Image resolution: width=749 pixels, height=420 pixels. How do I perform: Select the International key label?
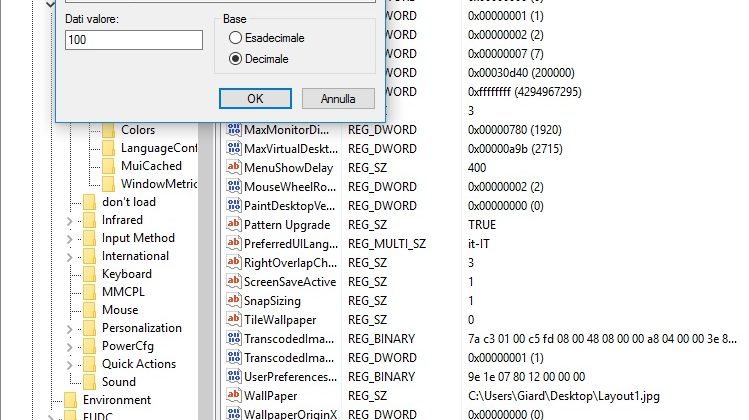pyautogui.click(x=135, y=256)
